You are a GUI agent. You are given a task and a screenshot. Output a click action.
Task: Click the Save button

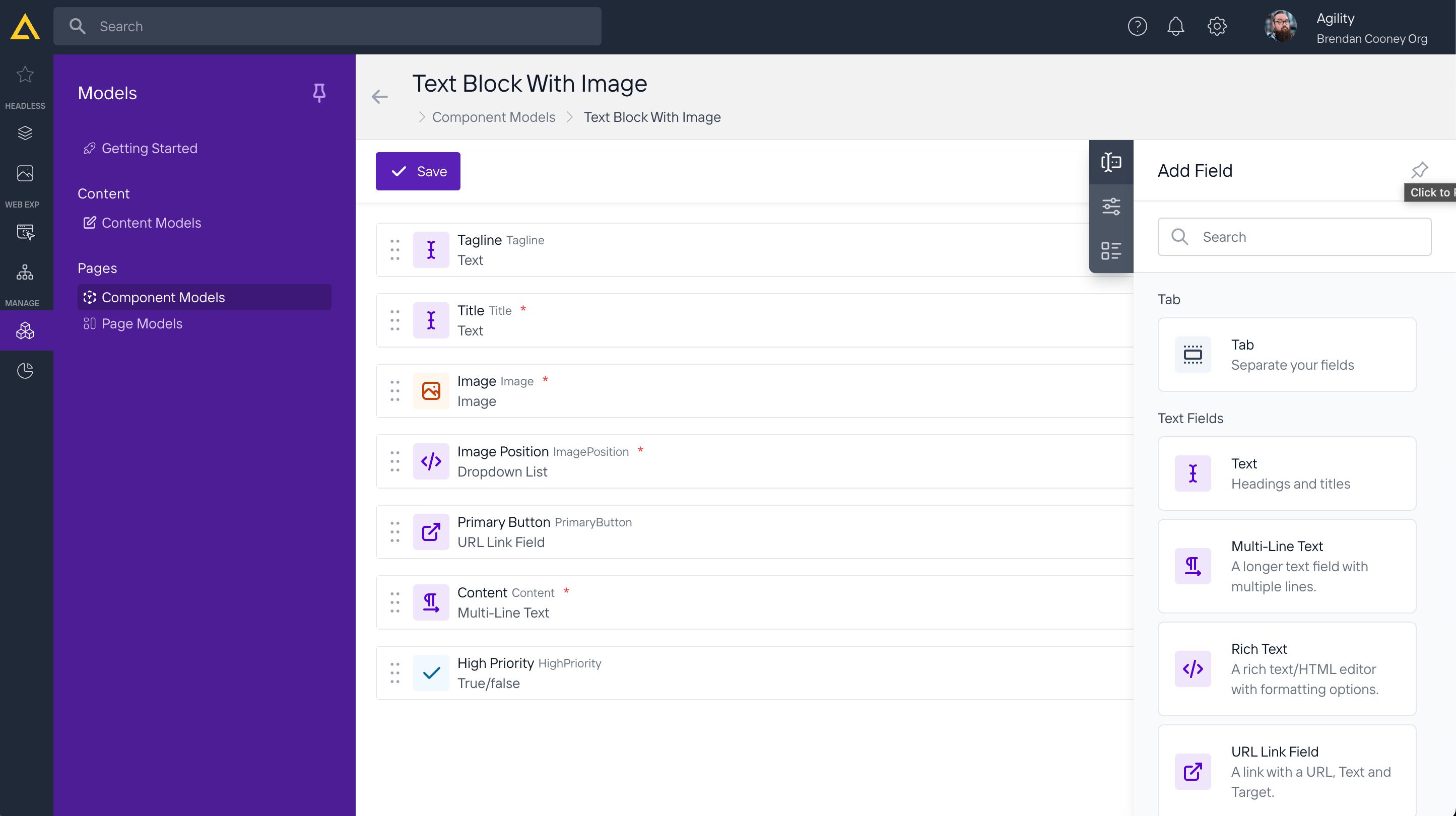(x=418, y=171)
